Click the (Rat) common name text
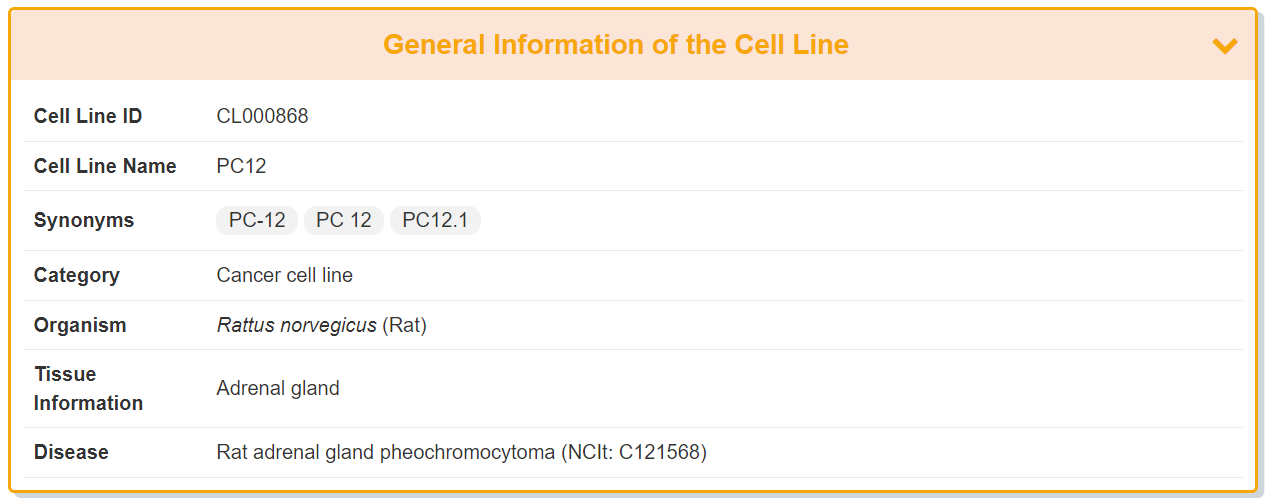Image resolution: width=1269 pixels, height=503 pixels. tap(404, 325)
